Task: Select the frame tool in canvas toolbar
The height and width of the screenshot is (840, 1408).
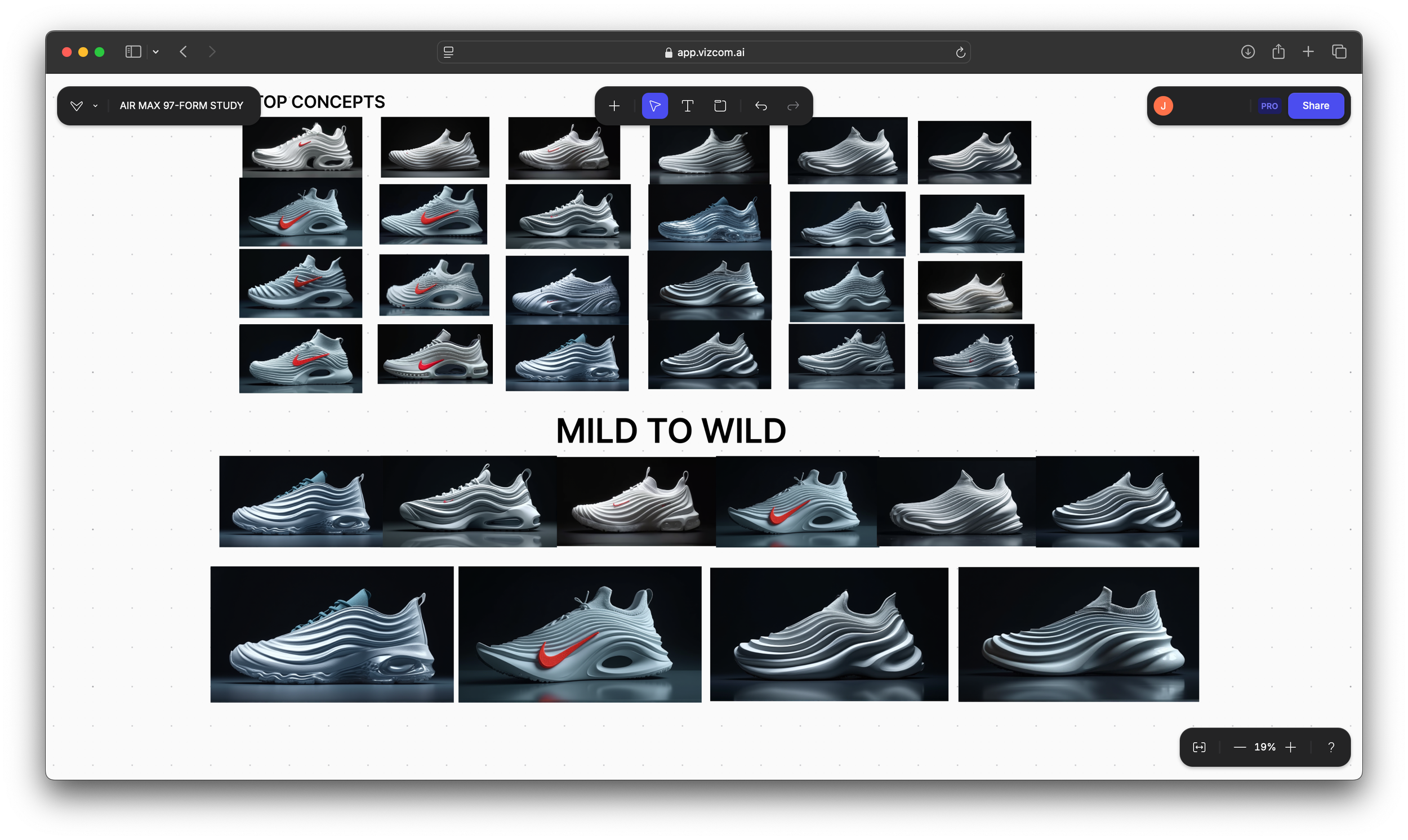Action: [720, 106]
